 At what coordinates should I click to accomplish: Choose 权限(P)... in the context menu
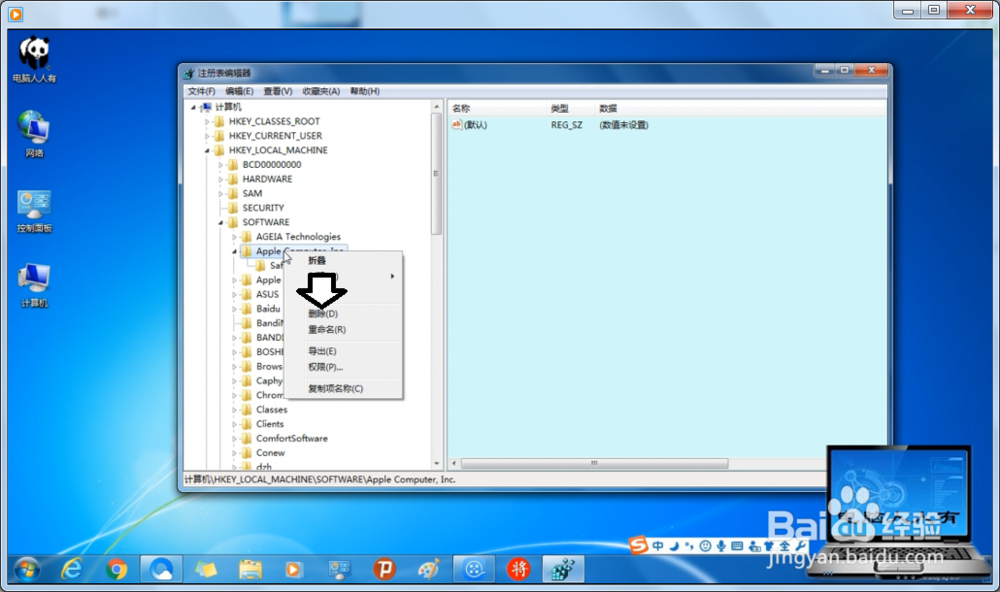[344, 367]
